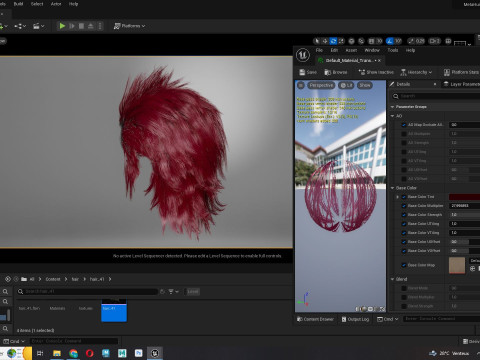Click Perspective view mode button
Viewport: 480px width, 360px height.
click(x=321, y=85)
